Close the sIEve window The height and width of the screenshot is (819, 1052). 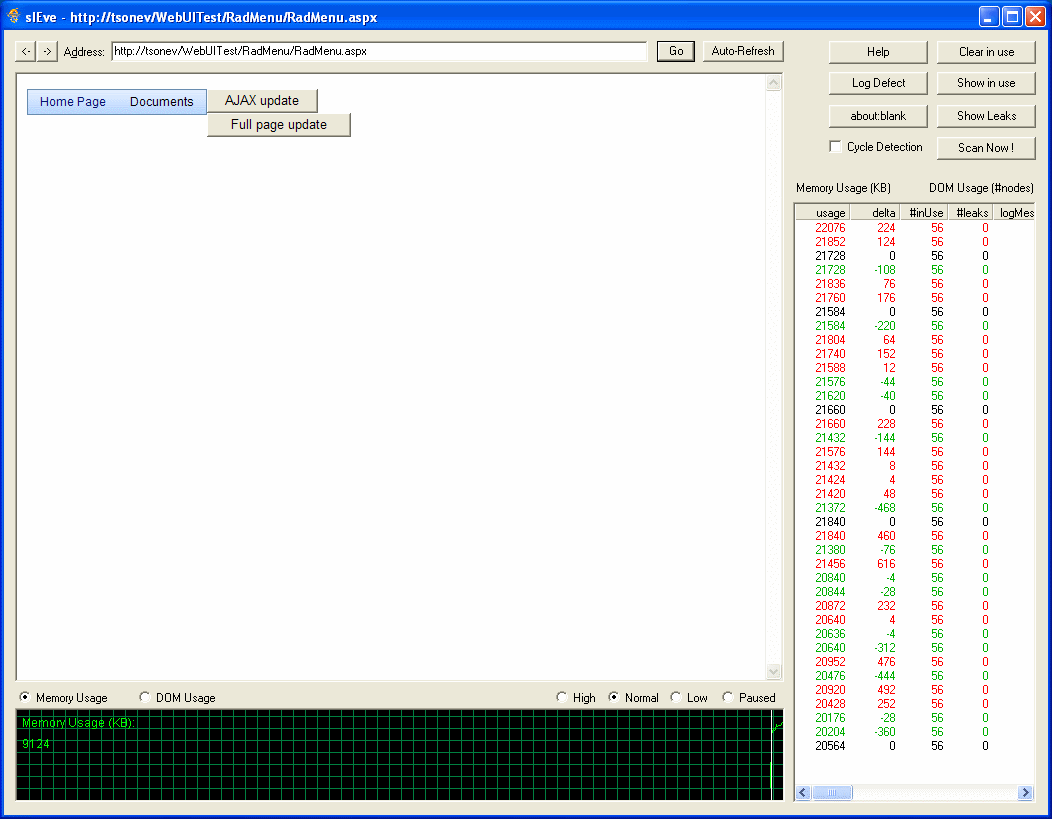1035,17
